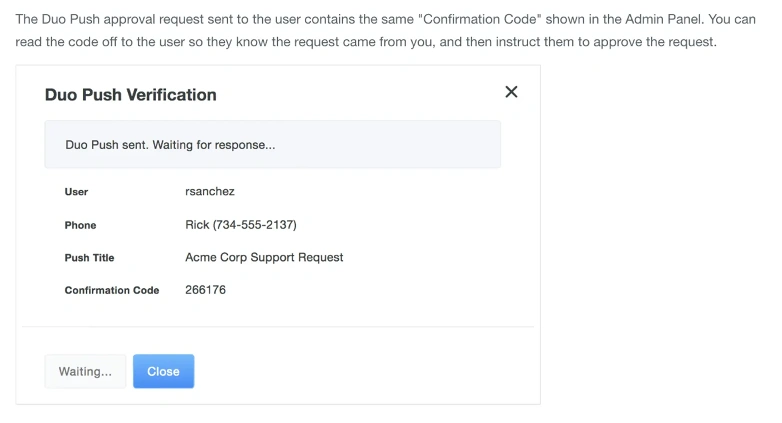Select the 'Duo Push sent' status banner
782x423 pixels.
coord(272,145)
